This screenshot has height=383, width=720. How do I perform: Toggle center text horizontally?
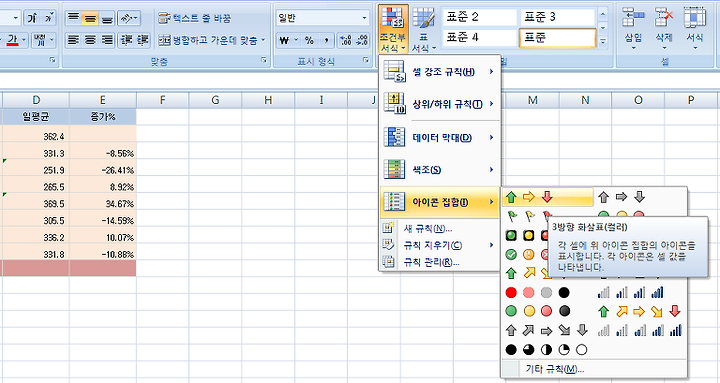(x=90, y=40)
